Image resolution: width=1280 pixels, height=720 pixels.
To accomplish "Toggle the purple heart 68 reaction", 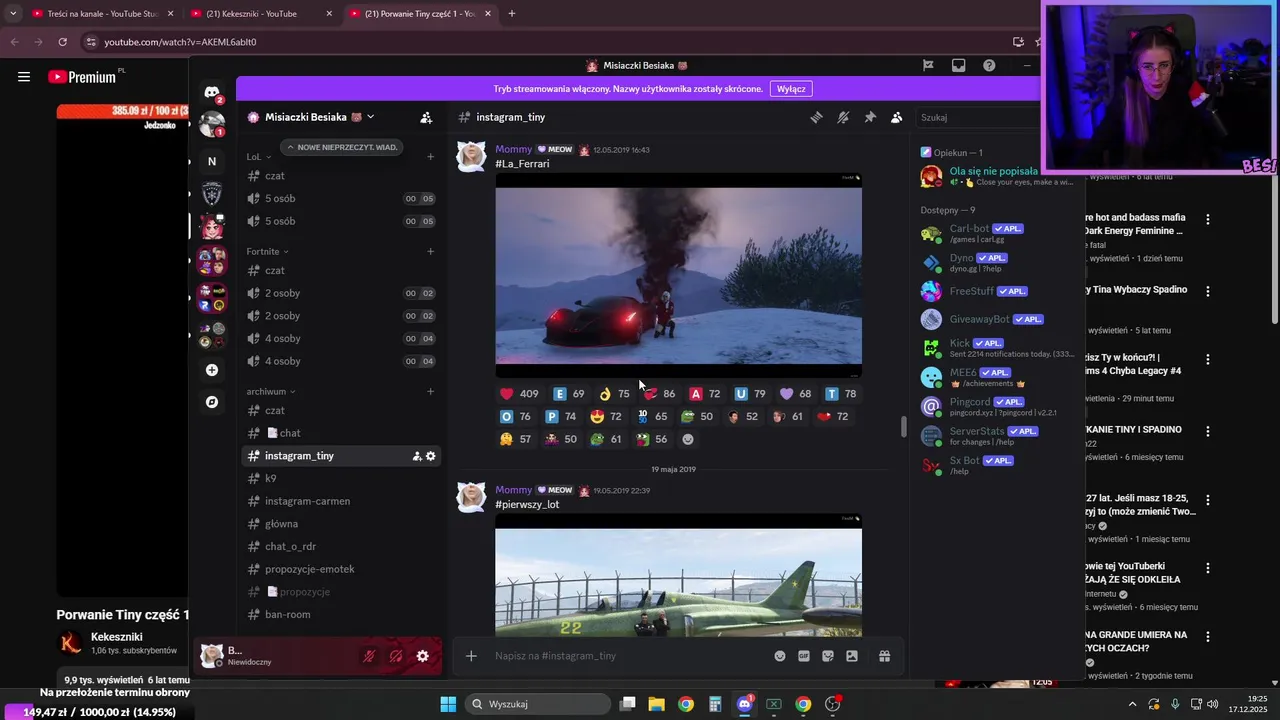I will [x=796, y=394].
